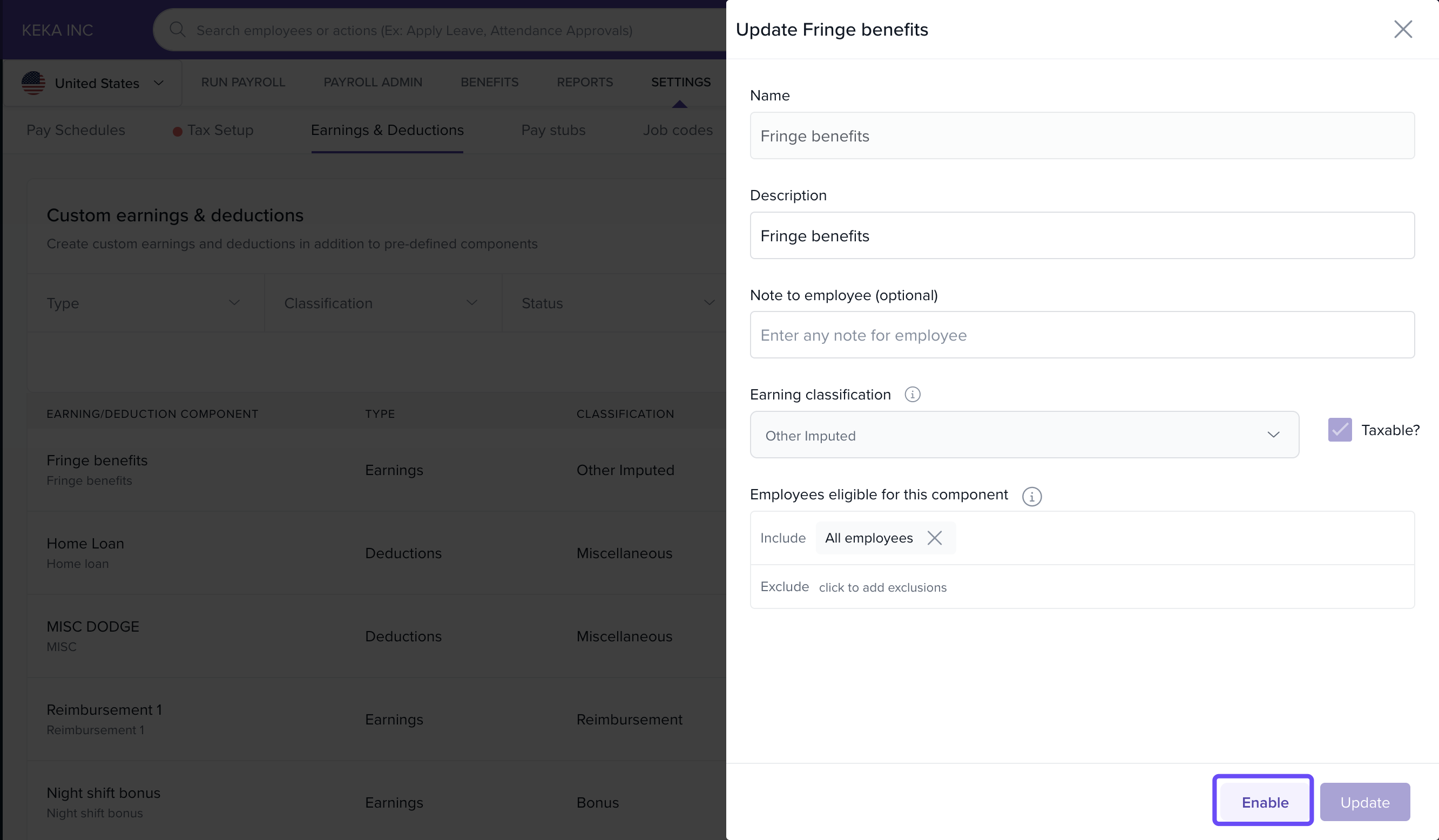Click the search magnifier icon
The height and width of the screenshot is (840, 1439).
(x=177, y=30)
